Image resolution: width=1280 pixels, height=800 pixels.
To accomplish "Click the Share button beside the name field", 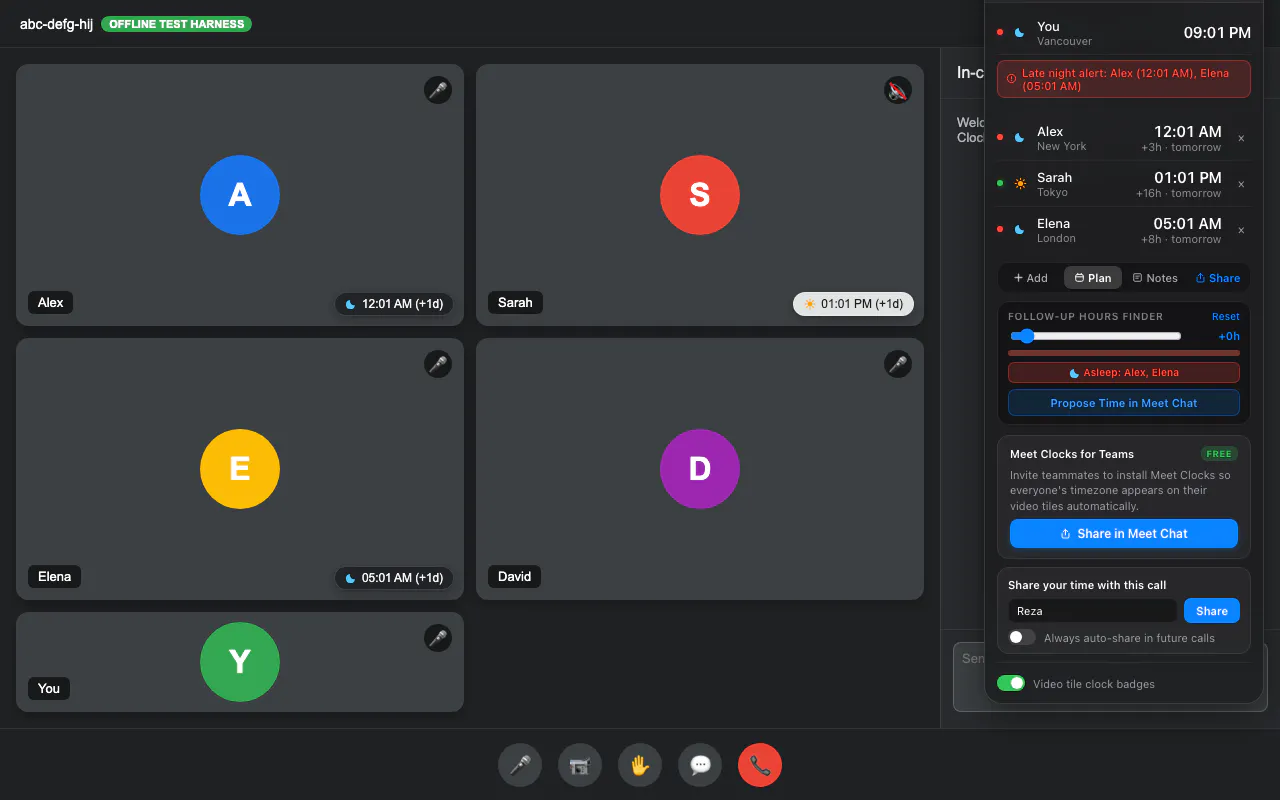I will point(1212,611).
